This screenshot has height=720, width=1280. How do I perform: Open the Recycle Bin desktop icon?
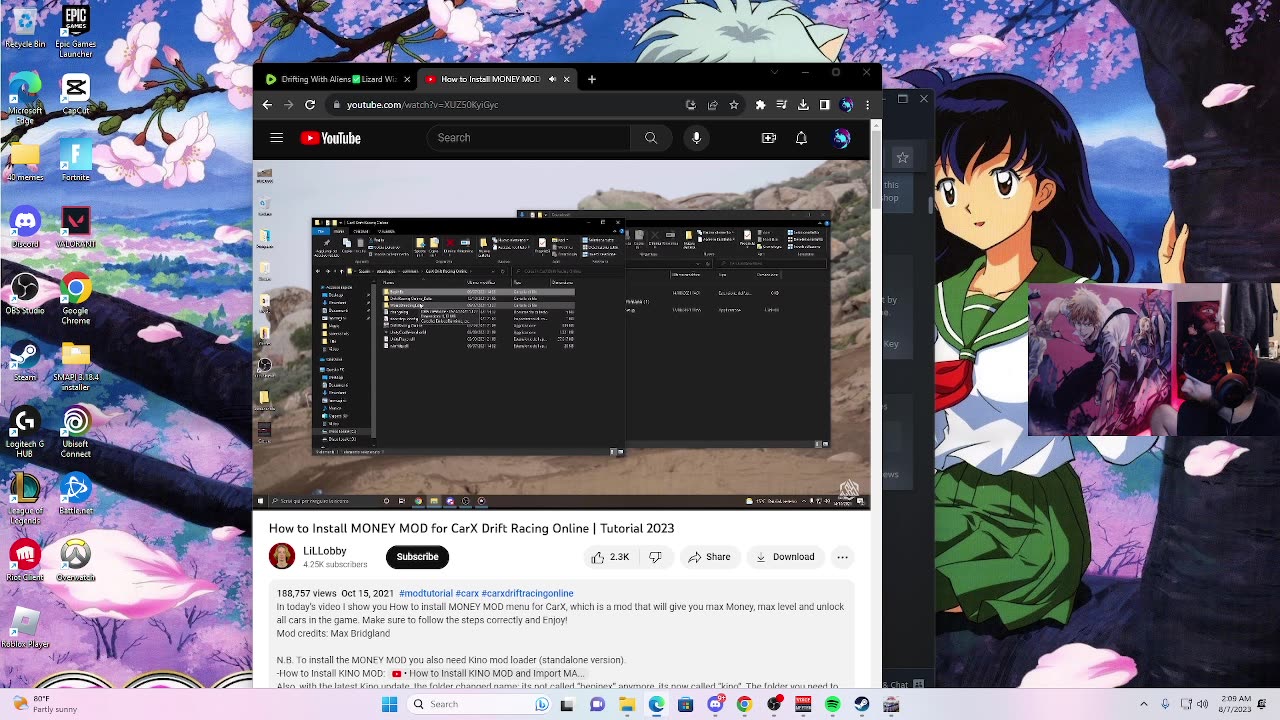(x=25, y=28)
